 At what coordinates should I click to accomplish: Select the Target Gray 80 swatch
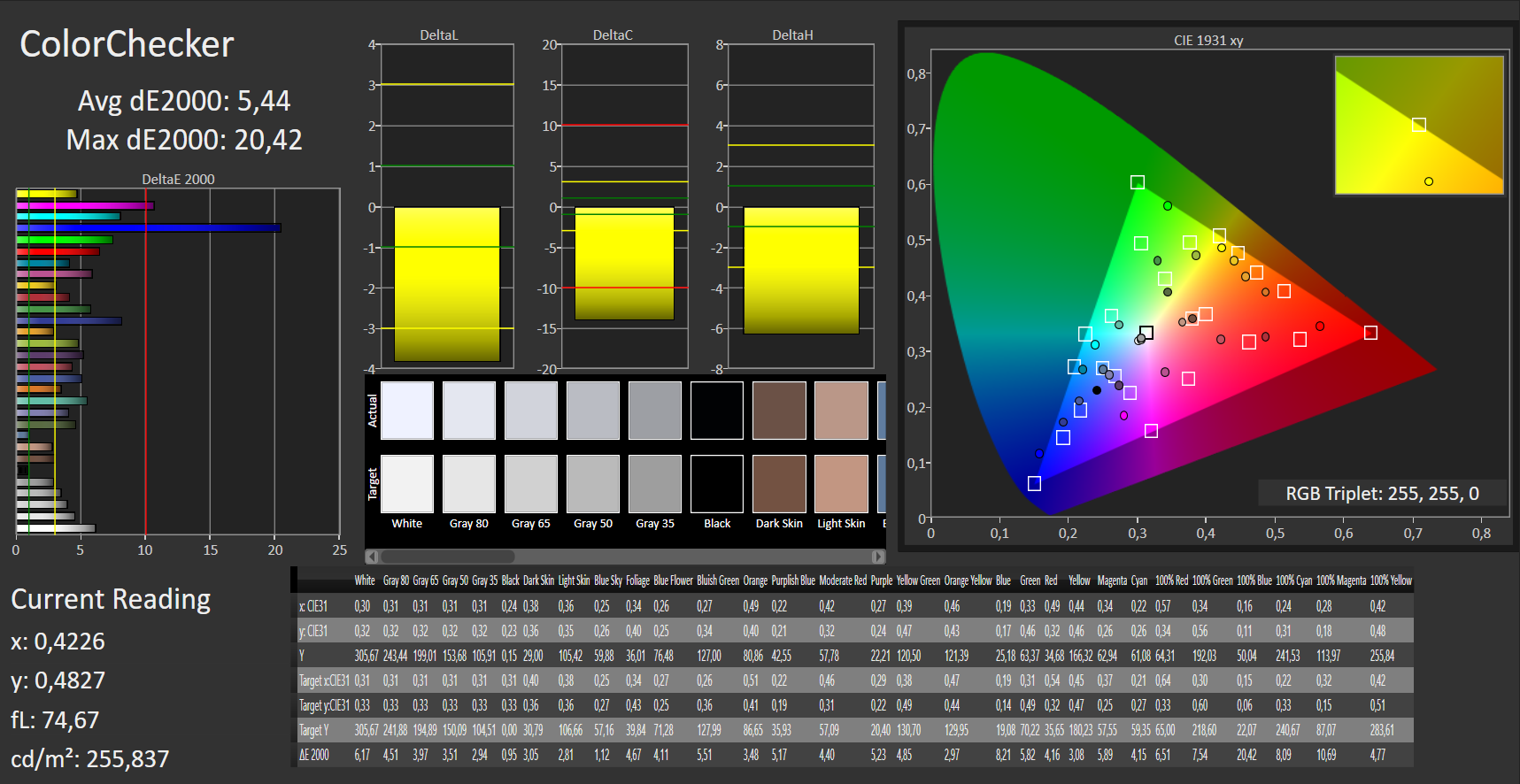pos(469,484)
